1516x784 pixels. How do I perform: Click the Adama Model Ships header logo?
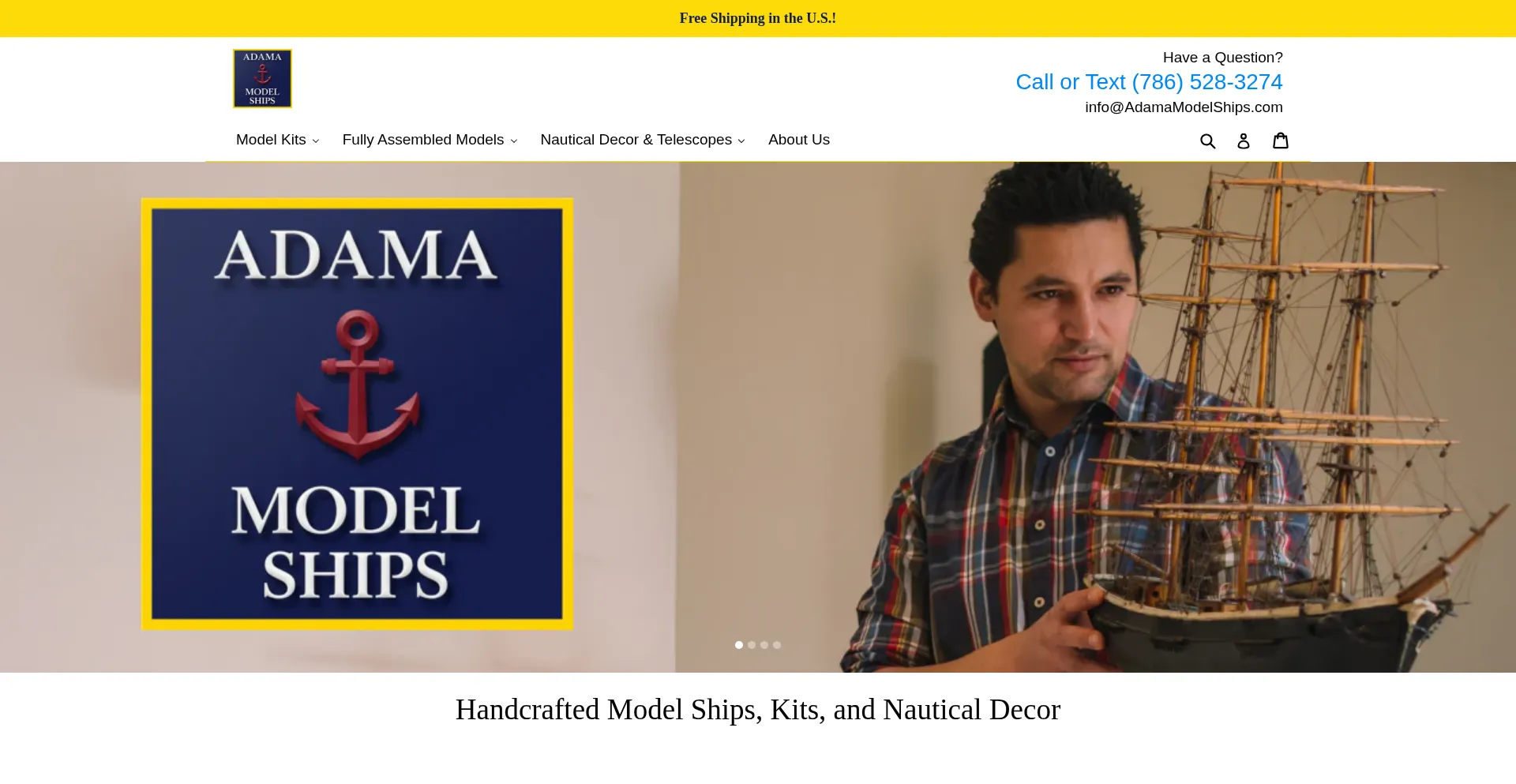click(x=262, y=78)
